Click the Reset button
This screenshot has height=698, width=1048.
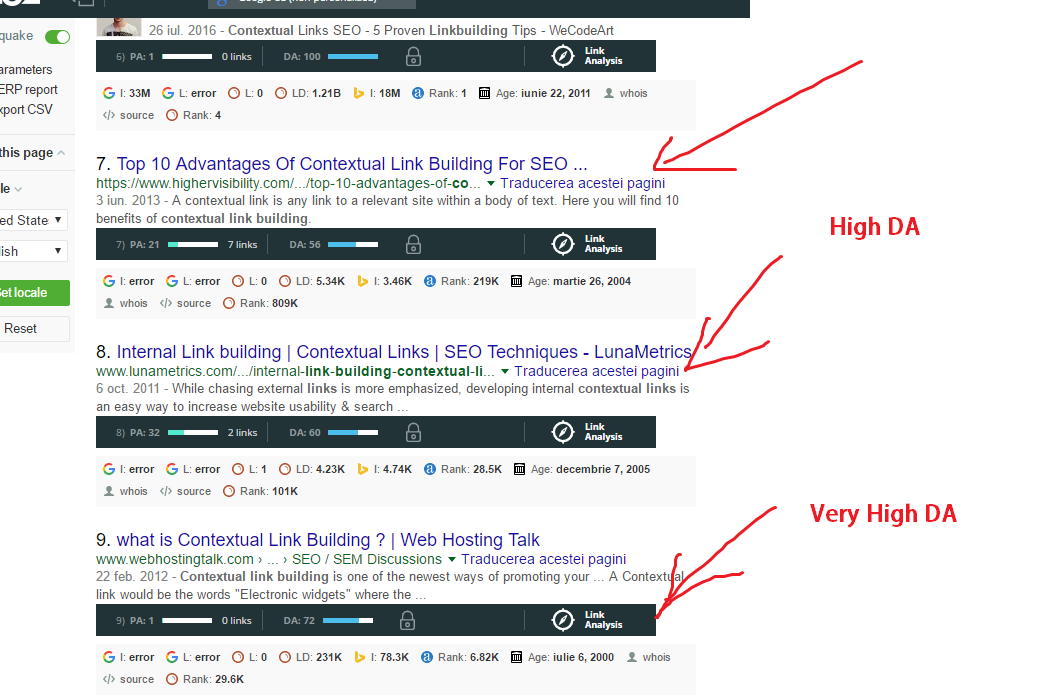pos(22,328)
